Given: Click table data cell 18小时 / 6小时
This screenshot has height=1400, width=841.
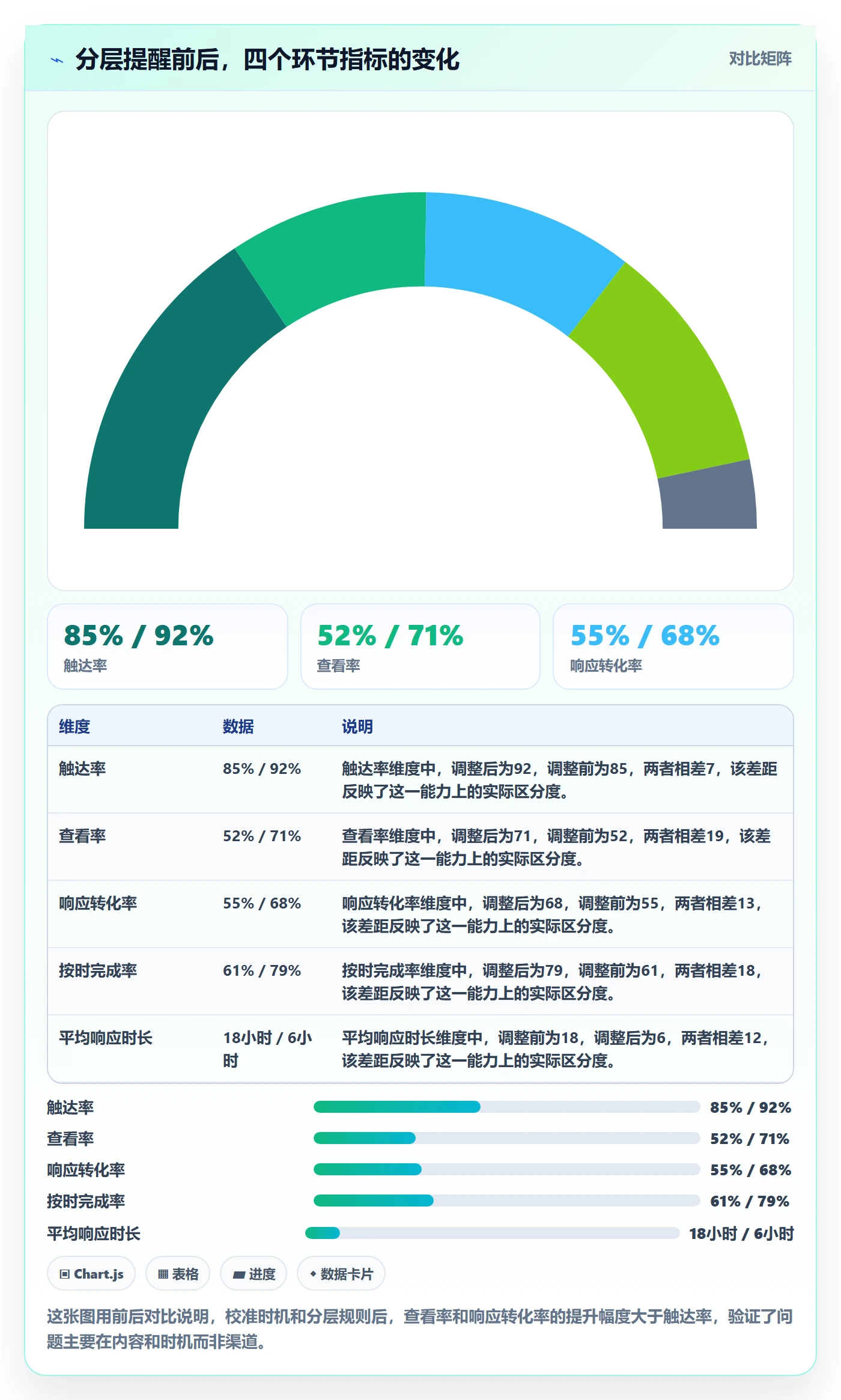Looking at the screenshot, I should click(268, 1049).
